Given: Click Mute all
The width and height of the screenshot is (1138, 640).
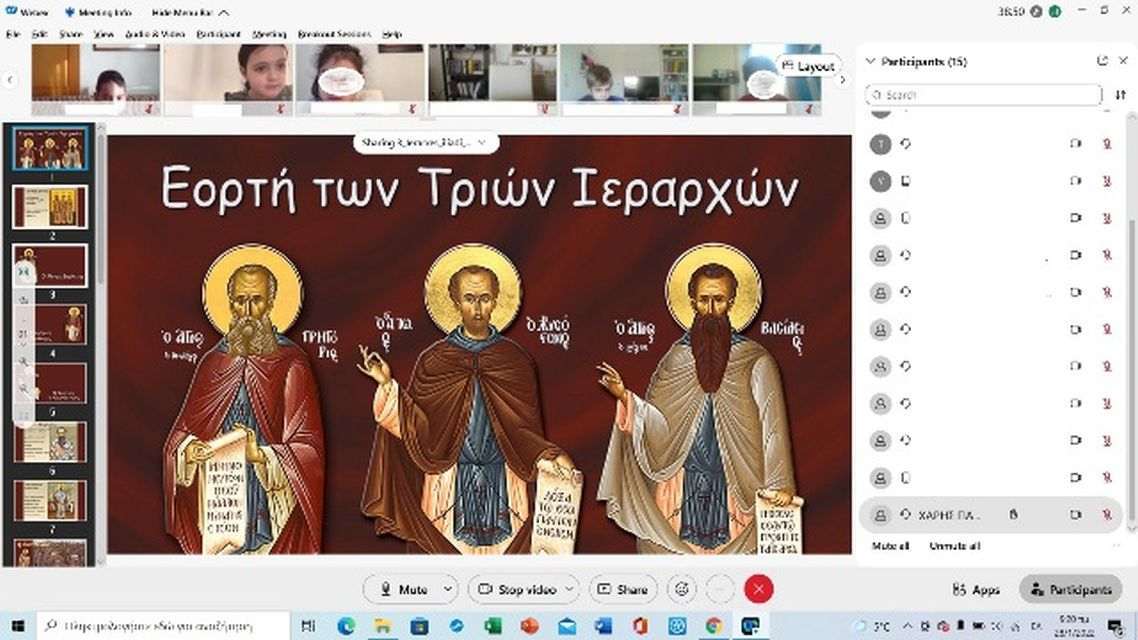Looking at the screenshot, I should point(890,546).
